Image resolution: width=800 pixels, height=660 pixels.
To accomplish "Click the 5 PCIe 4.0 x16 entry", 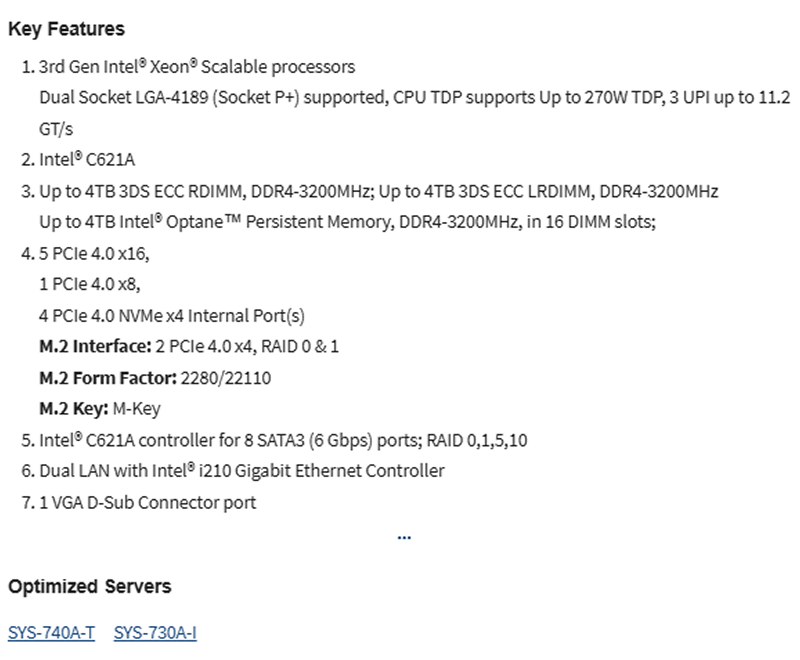I will (94, 253).
